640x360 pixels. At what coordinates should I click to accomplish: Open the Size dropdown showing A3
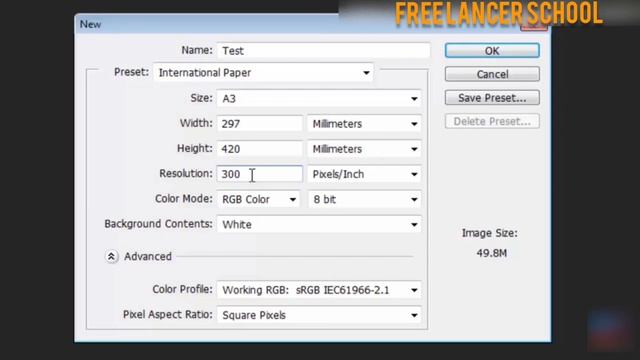319,98
